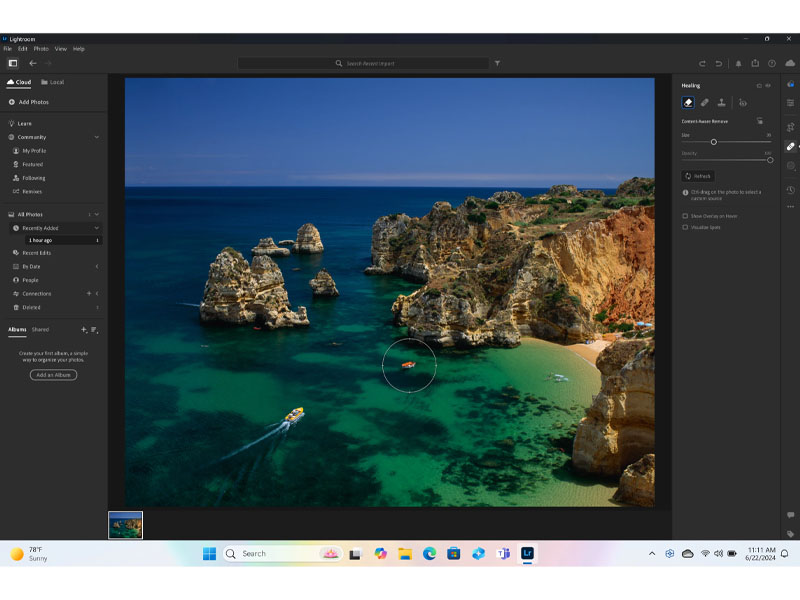Open the Healing tool in right strip
Viewport: 800px width, 600px height.
point(790,147)
